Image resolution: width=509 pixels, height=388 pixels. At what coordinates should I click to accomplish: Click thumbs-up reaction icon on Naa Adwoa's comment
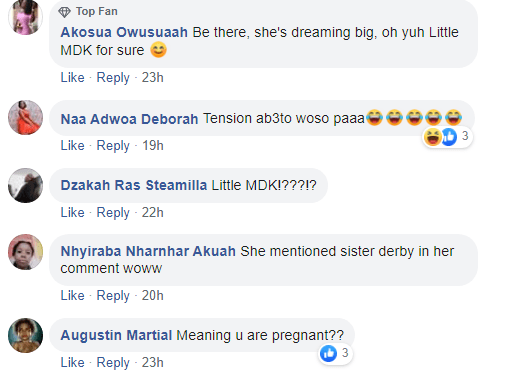[x=449, y=137]
